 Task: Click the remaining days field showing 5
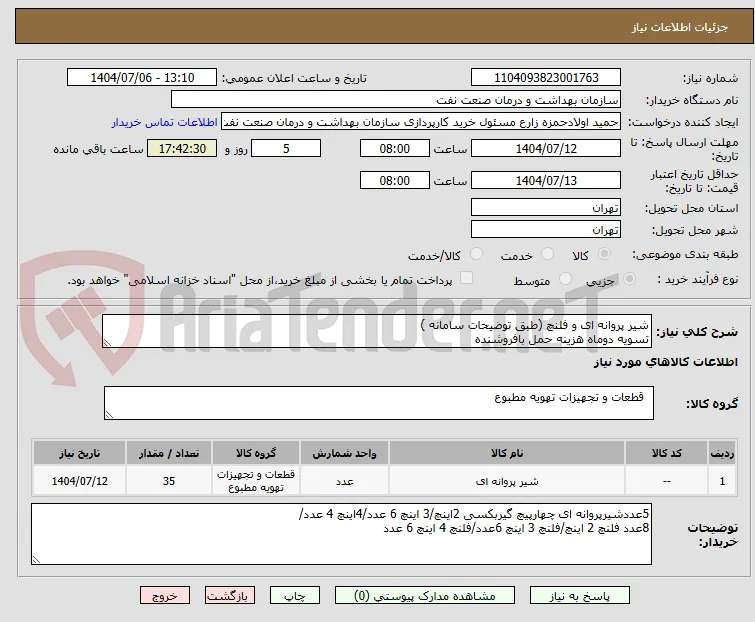coord(286,148)
